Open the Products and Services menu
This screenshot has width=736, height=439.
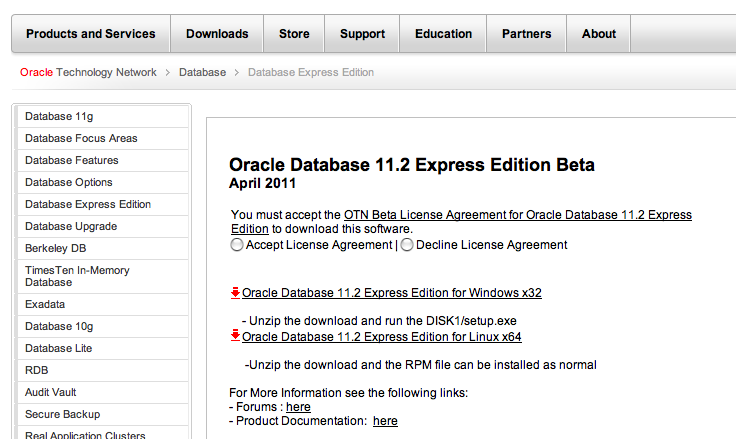point(91,34)
